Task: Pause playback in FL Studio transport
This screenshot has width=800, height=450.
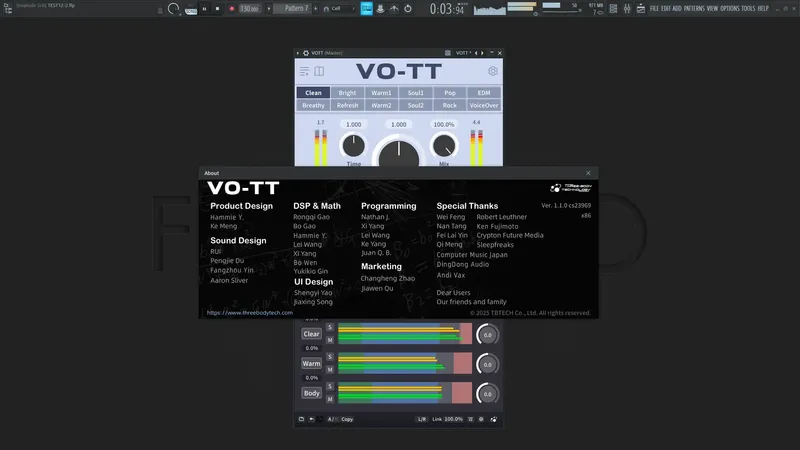Action: tap(204, 9)
